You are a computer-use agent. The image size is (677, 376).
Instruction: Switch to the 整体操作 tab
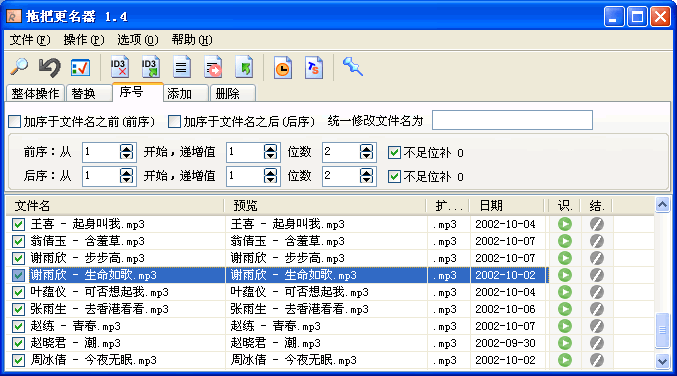coord(35,93)
